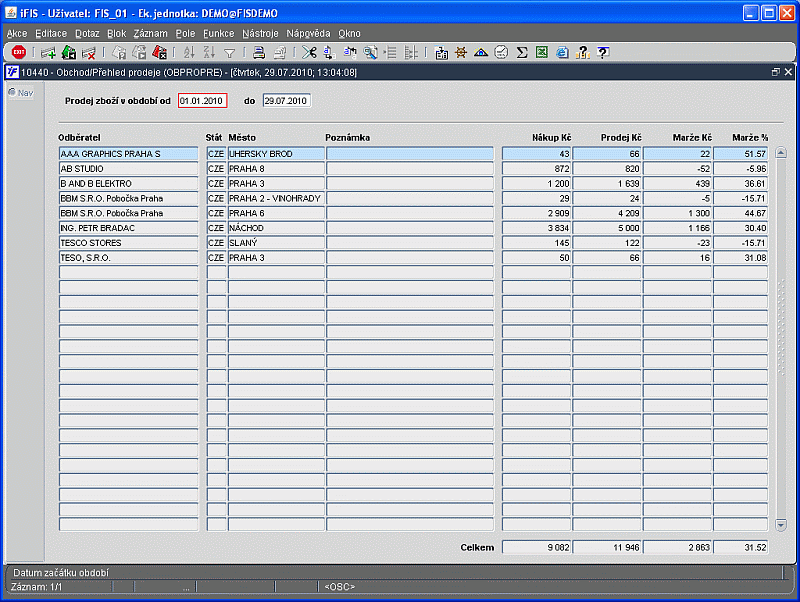Click the execute query toolbar icon

click(139, 52)
